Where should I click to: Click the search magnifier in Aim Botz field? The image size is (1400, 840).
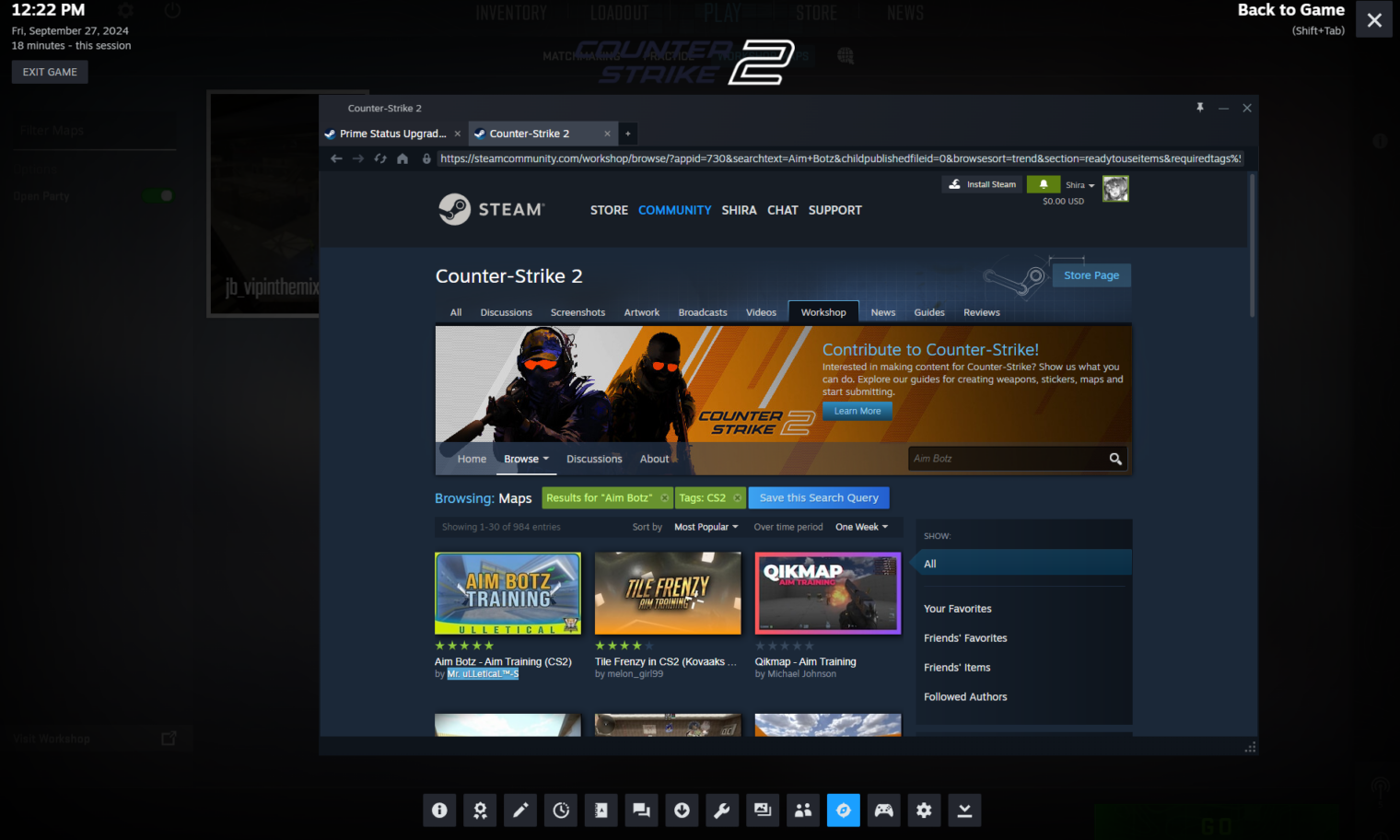[1115, 459]
